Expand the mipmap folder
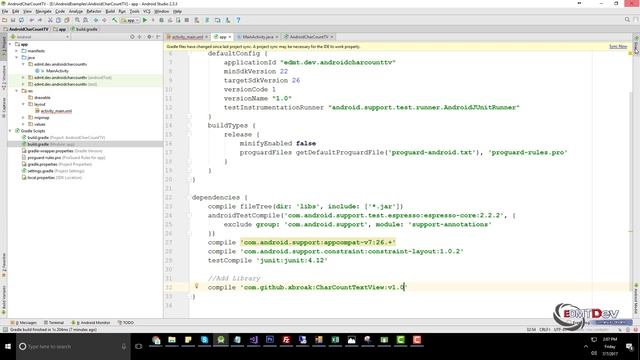Image resolution: width=640 pixels, height=360 pixels. pos(23,118)
